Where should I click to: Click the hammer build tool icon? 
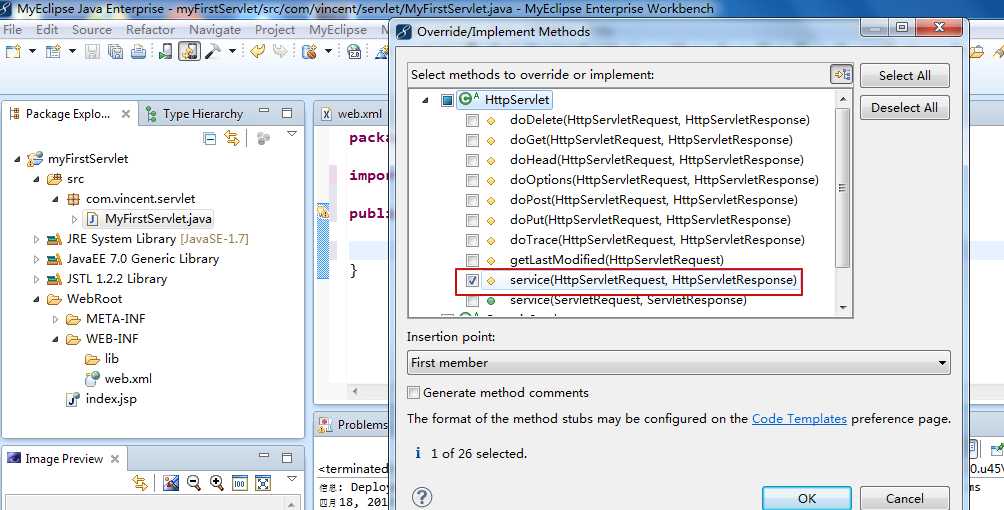click(x=212, y=51)
